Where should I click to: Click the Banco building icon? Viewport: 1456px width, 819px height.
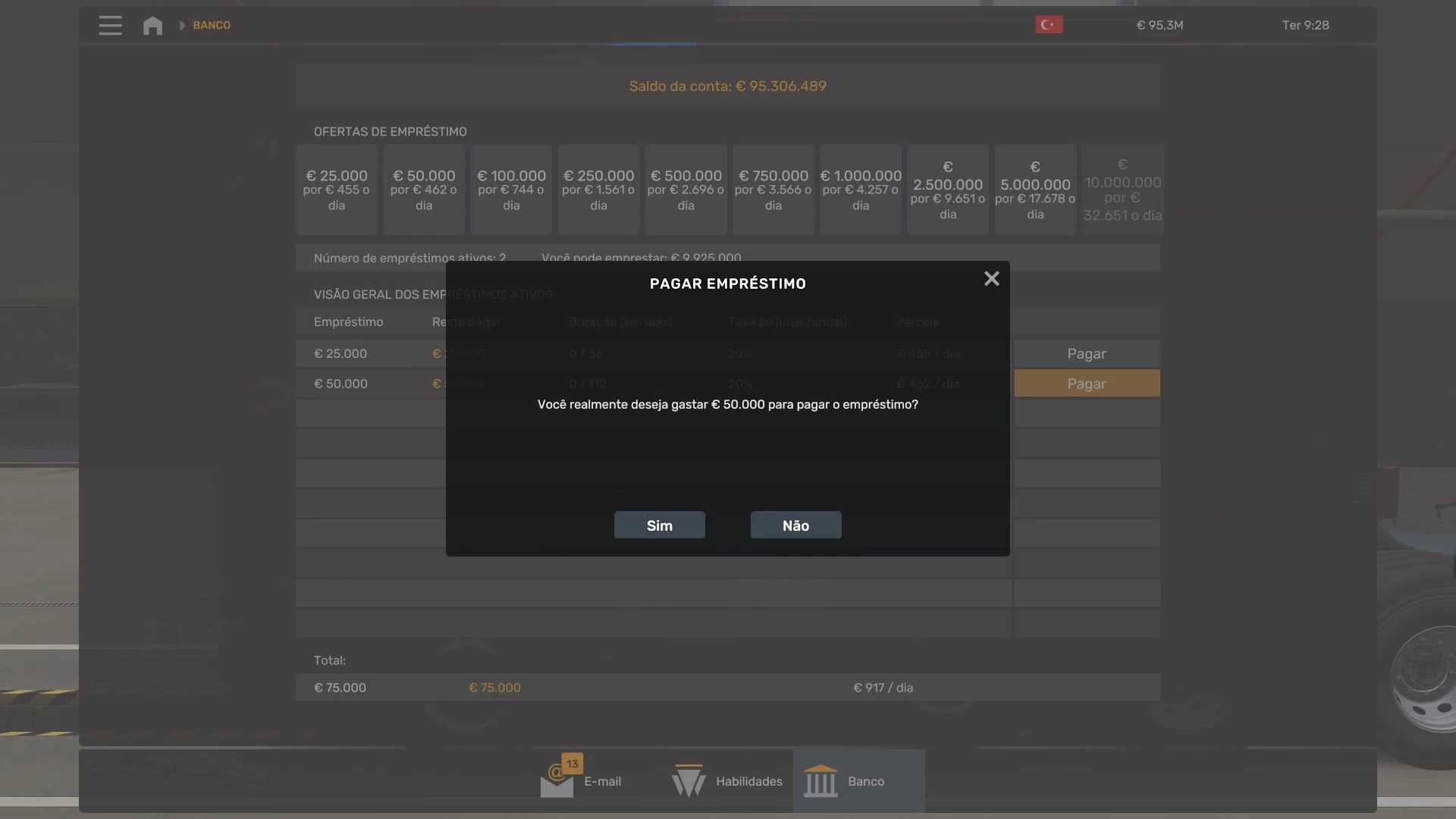[x=821, y=780]
